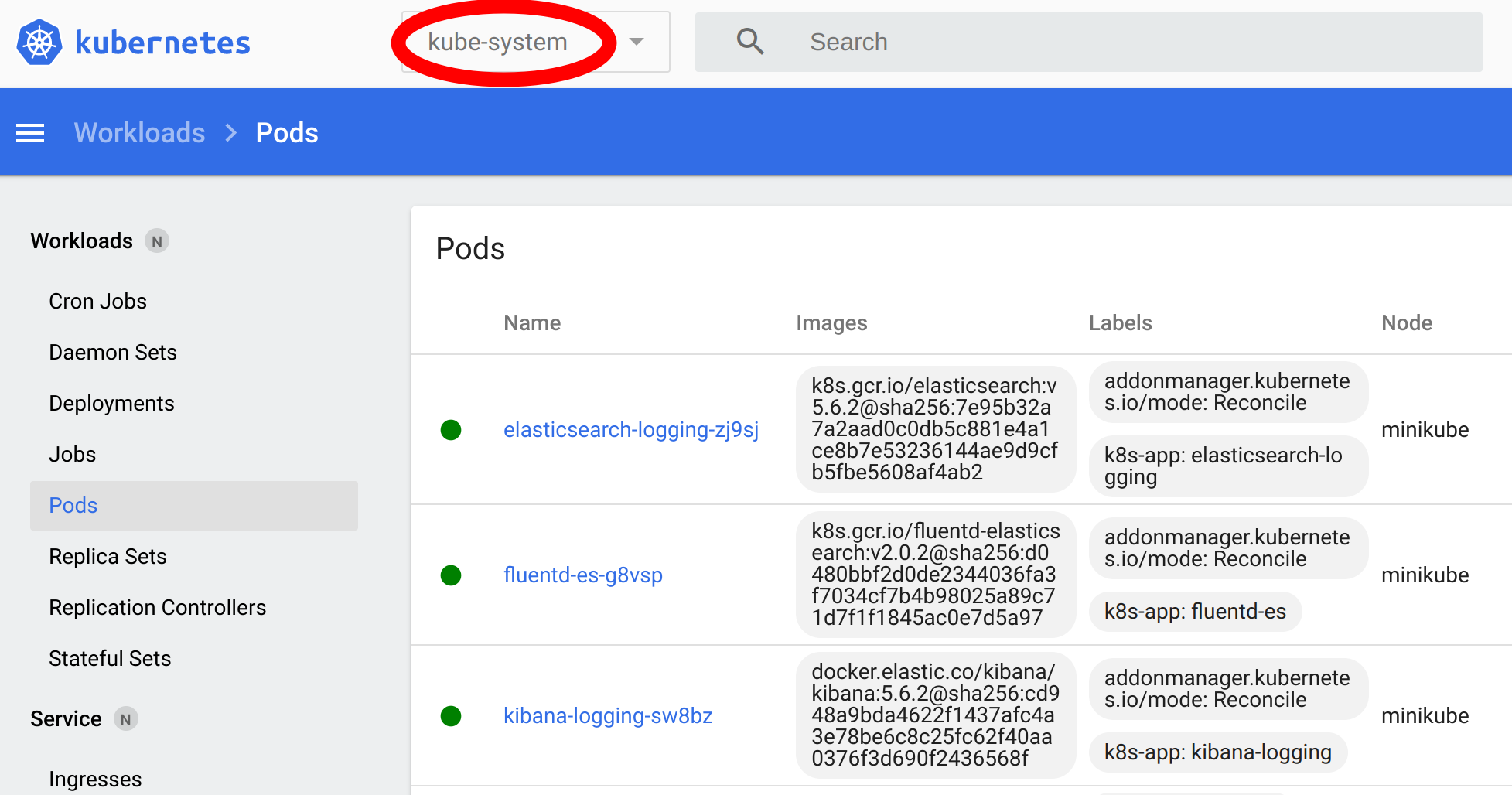This screenshot has height=795, width=1512.
Task: Click the Images column header
Action: pyautogui.click(x=831, y=323)
